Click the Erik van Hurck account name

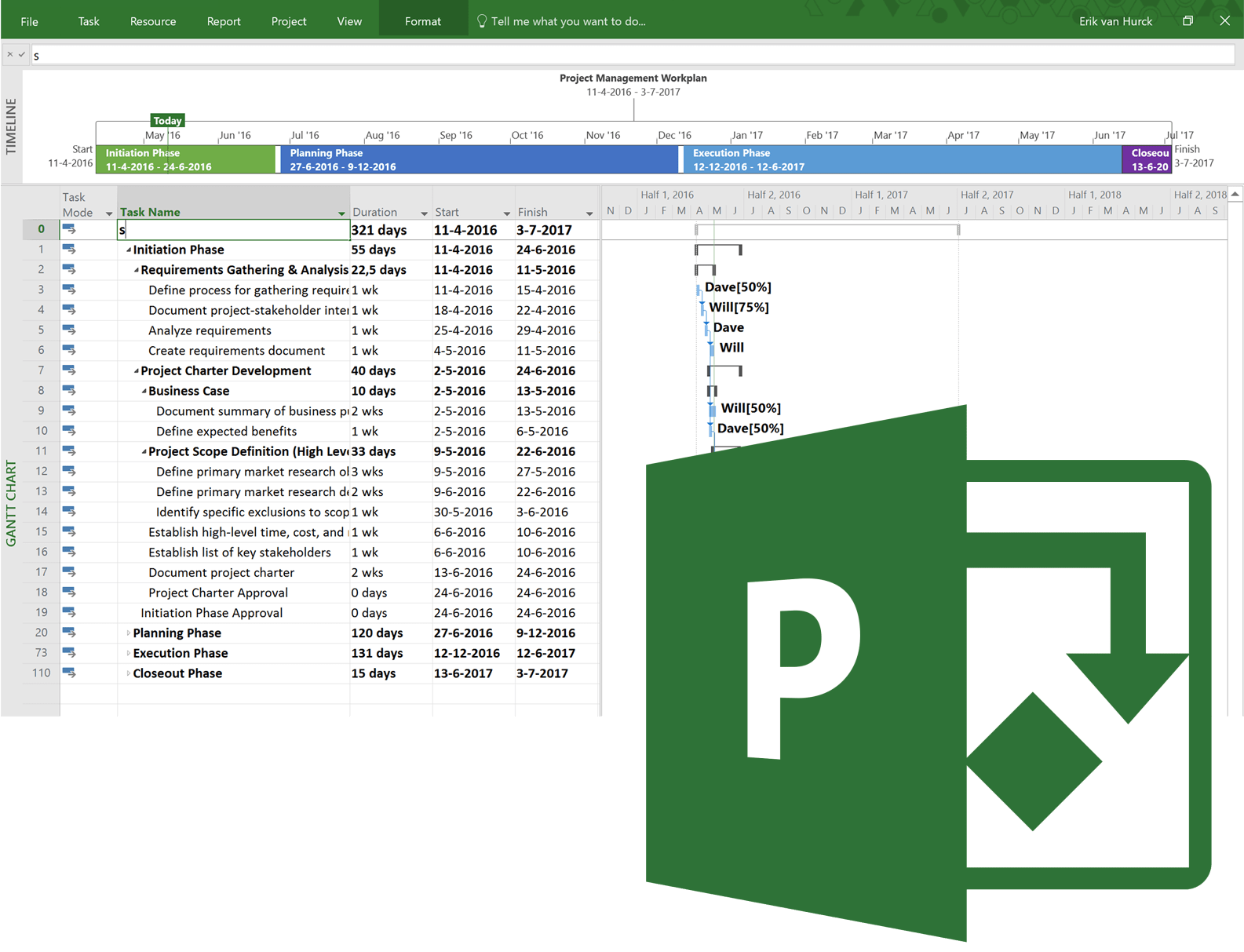(1115, 21)
